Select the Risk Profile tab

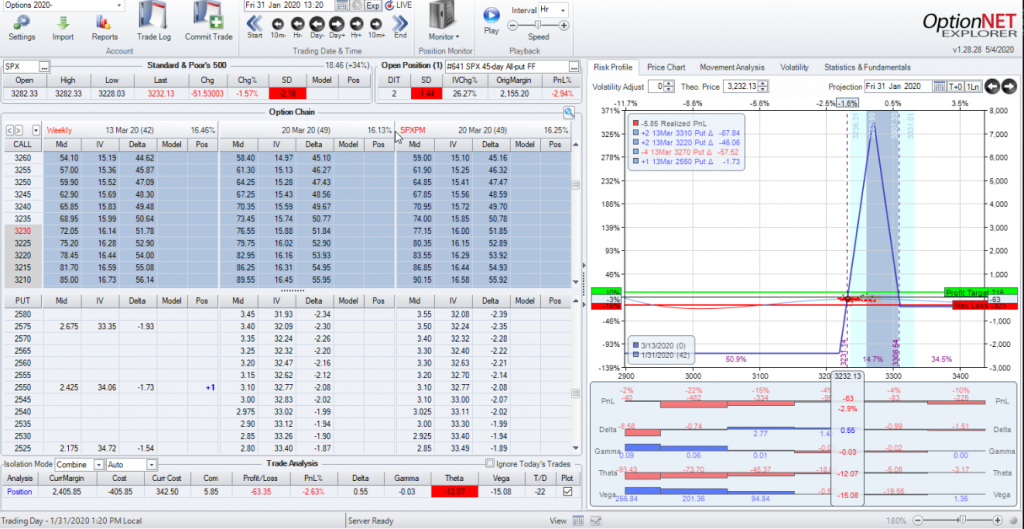click(x=612, y=67)
